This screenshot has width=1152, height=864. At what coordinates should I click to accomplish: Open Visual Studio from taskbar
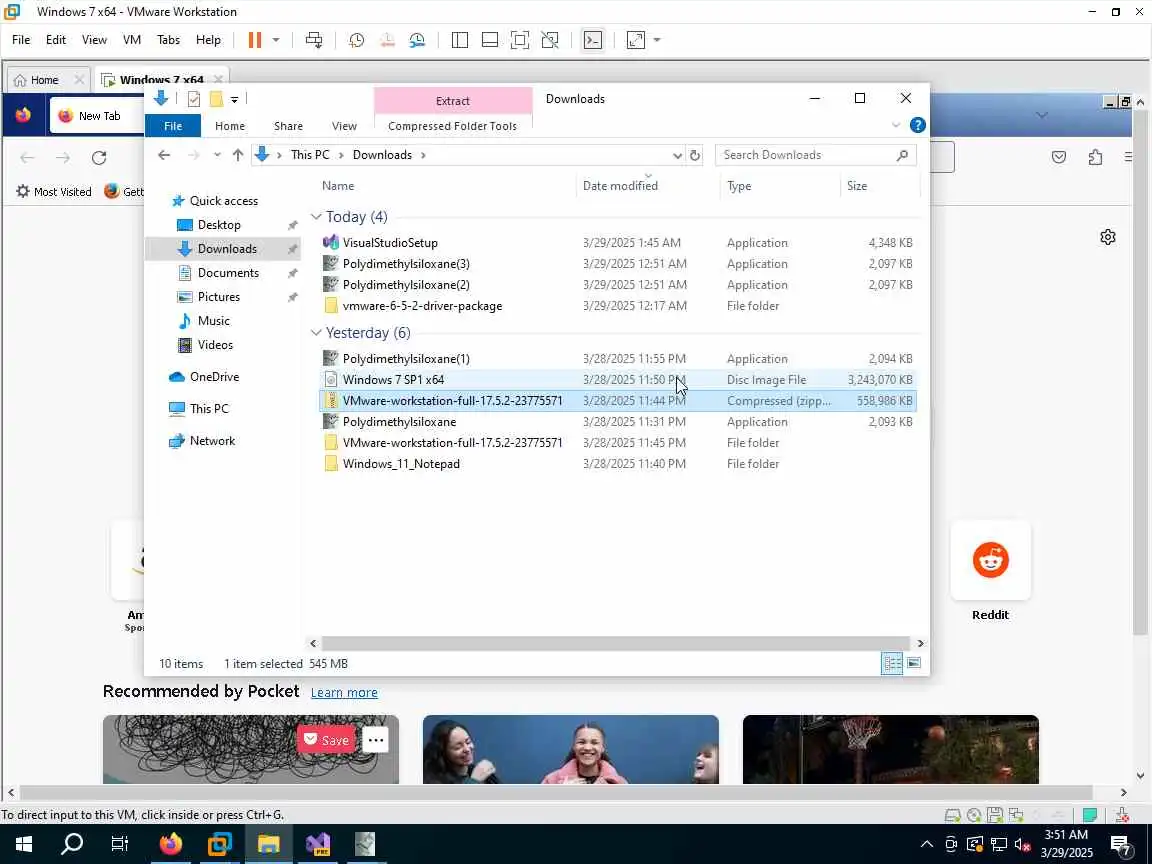[317, 844]
